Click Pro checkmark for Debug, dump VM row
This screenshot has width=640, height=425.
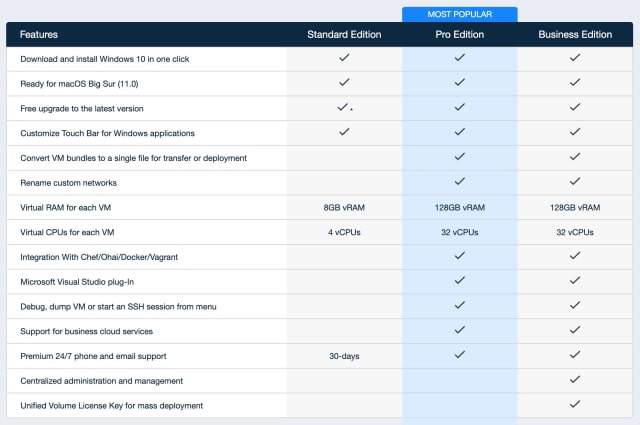(x=460, y=305)
